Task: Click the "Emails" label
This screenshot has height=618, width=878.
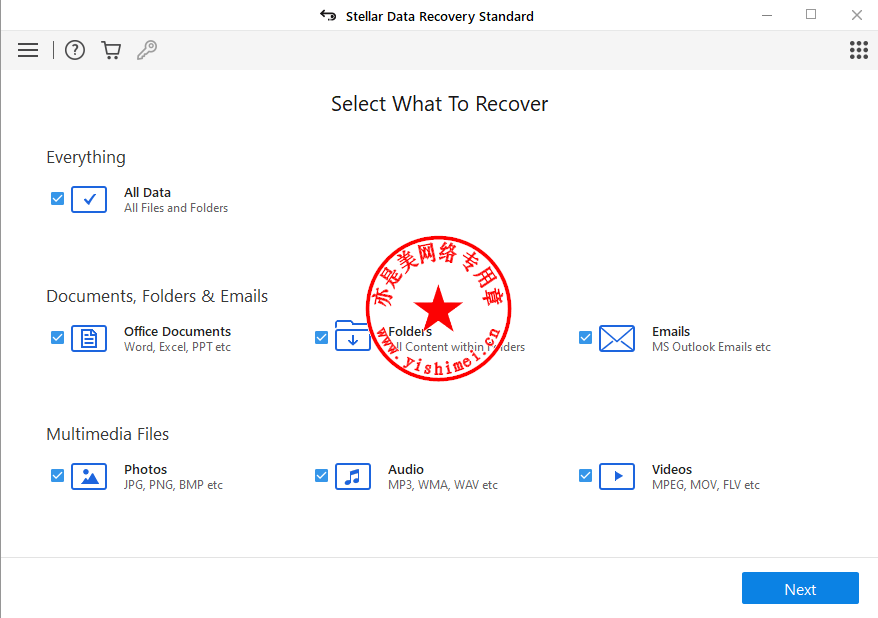Action: 671,331
